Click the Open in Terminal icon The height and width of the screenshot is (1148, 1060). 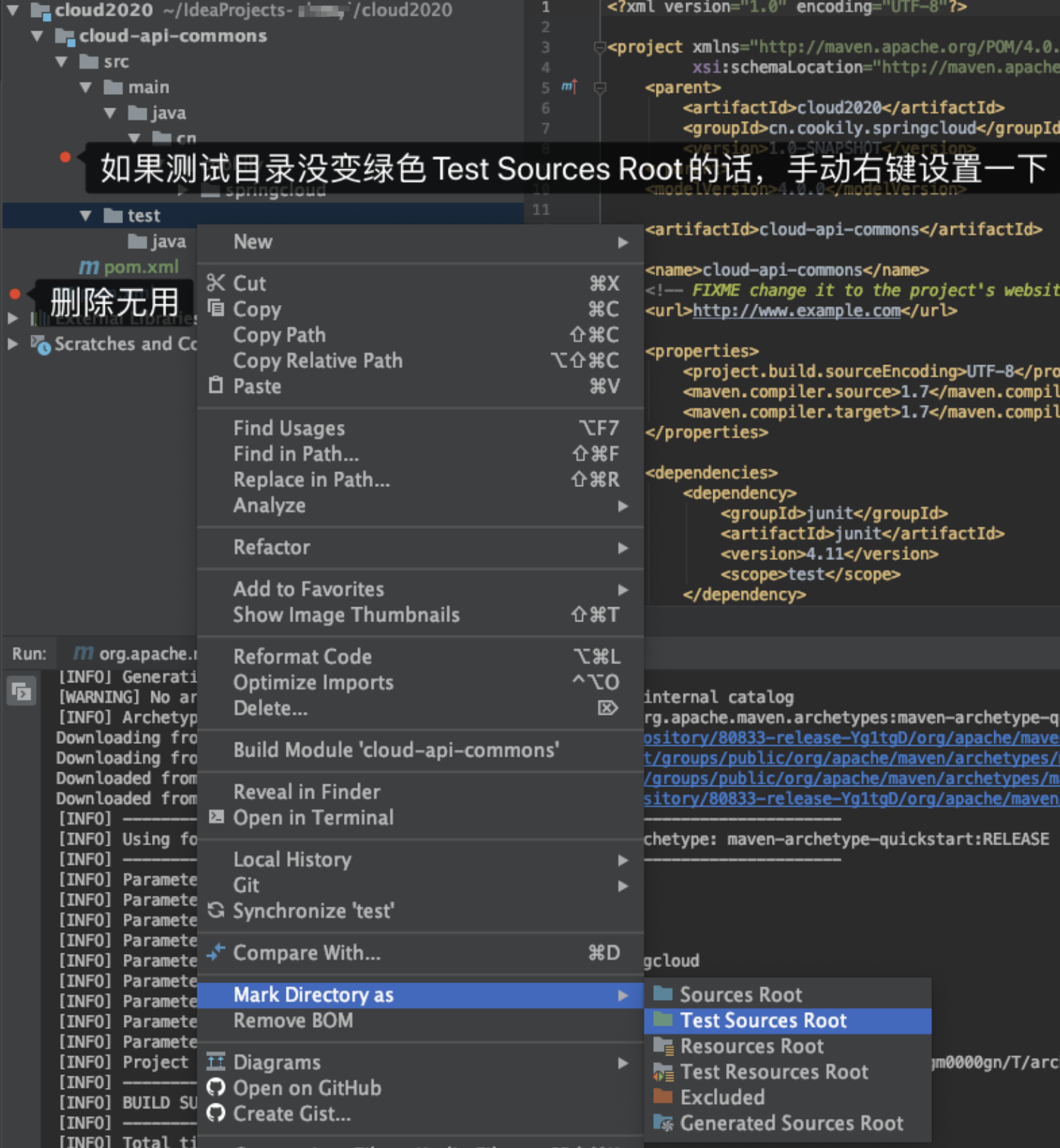pos(216,817)
